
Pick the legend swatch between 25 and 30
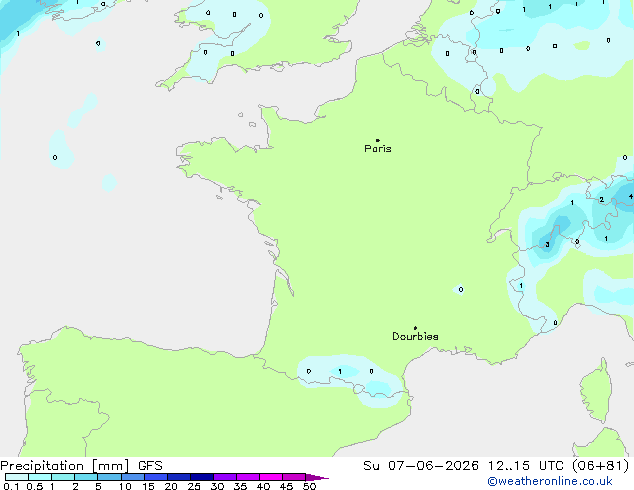(x=202, y=477)
